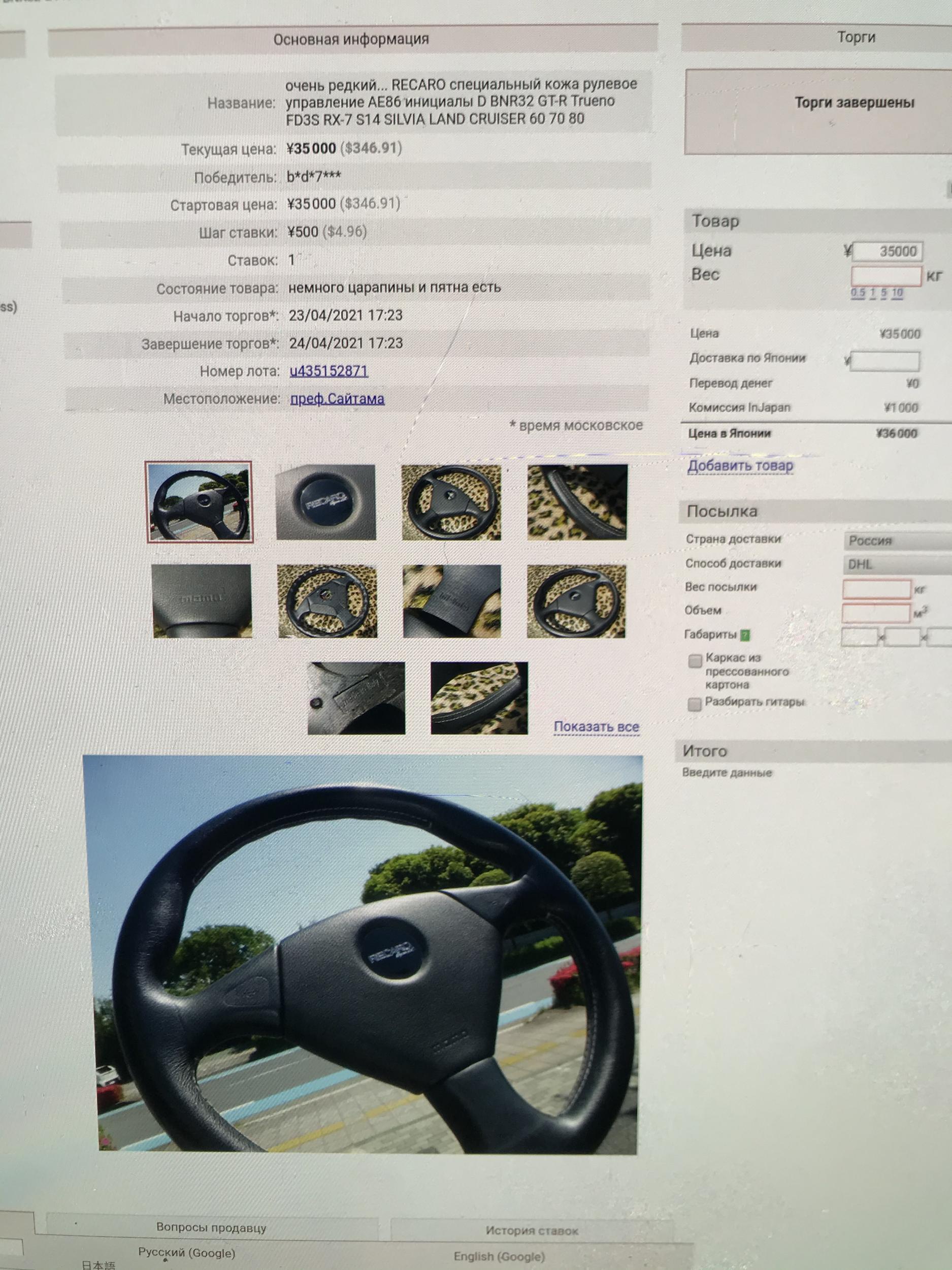Focus the second Габариты dimension field
The image size is (952, 1270).
click(902, 638)
